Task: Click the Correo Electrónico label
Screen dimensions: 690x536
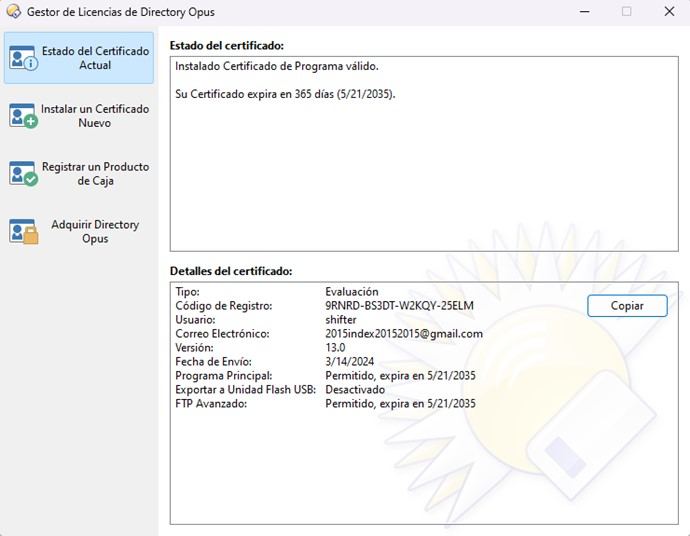Action: (x=222, y=334)
